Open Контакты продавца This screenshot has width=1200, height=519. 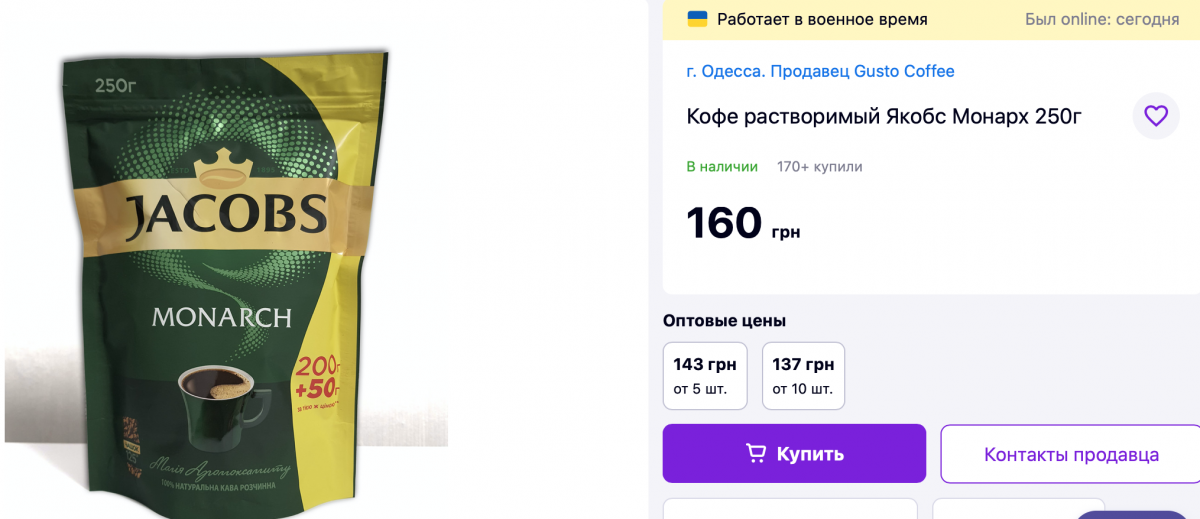point(1070,454)
